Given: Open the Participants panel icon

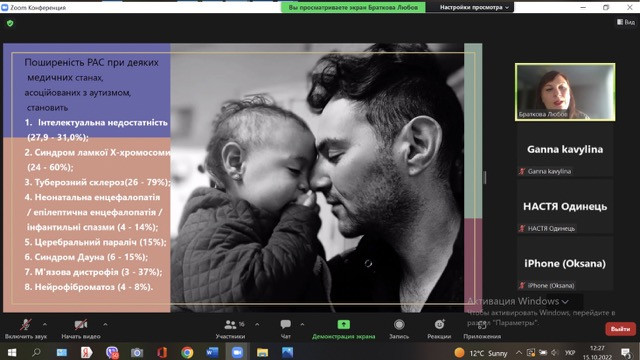Looking at the screenshot, I should [x=230, y=324].
